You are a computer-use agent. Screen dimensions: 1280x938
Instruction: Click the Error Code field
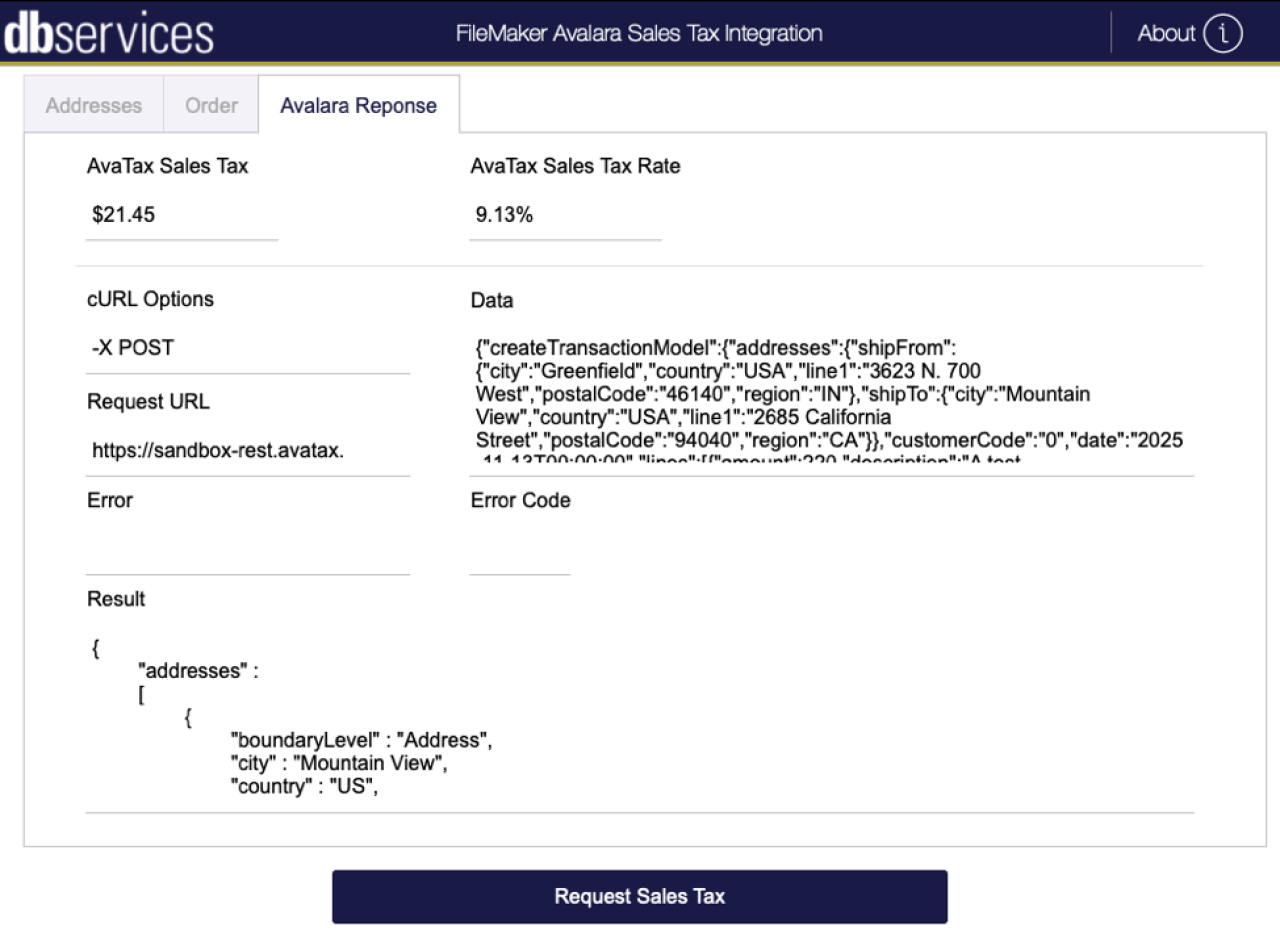point(520,550)
